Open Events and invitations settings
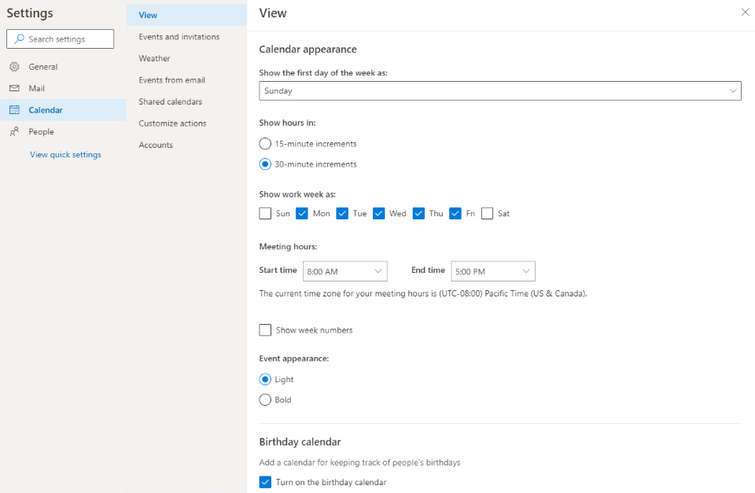Screen dimensions: 755x493 click(179, 37)
